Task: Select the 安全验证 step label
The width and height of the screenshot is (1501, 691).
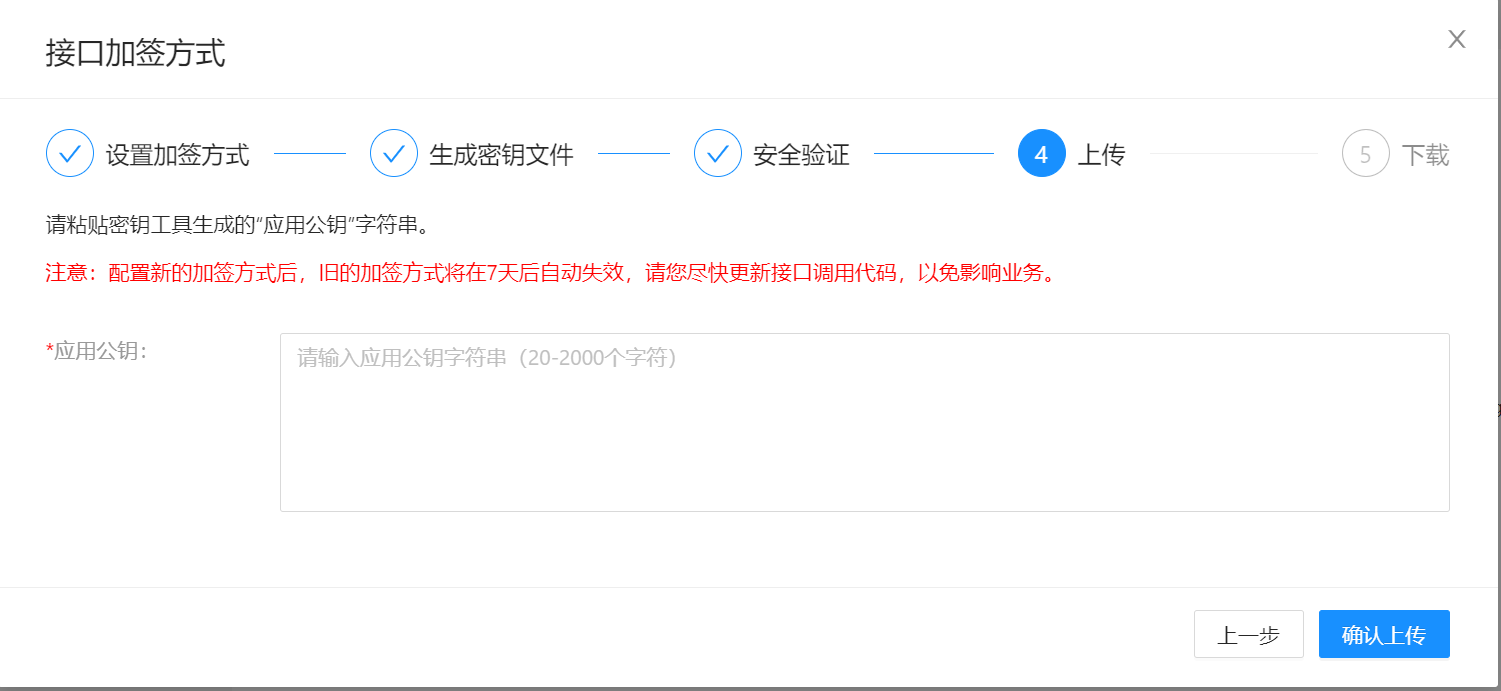Action: coord(802,155)
